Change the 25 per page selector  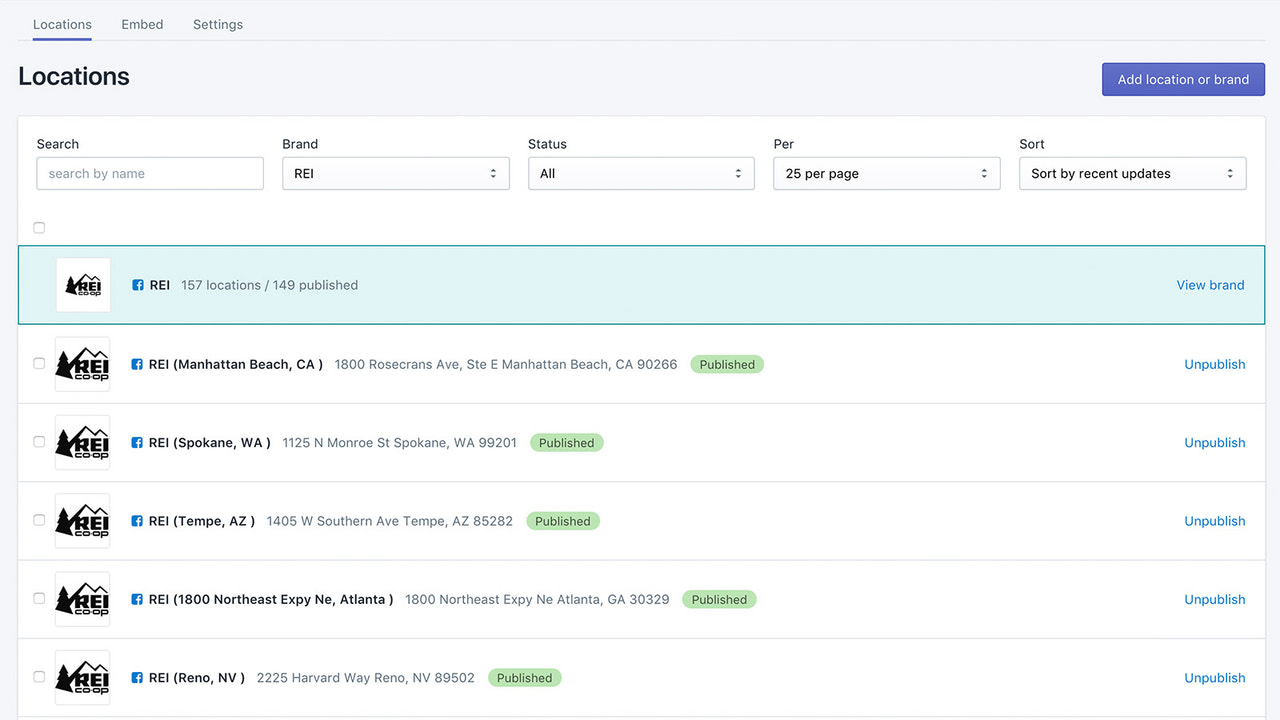click(886, 173)
